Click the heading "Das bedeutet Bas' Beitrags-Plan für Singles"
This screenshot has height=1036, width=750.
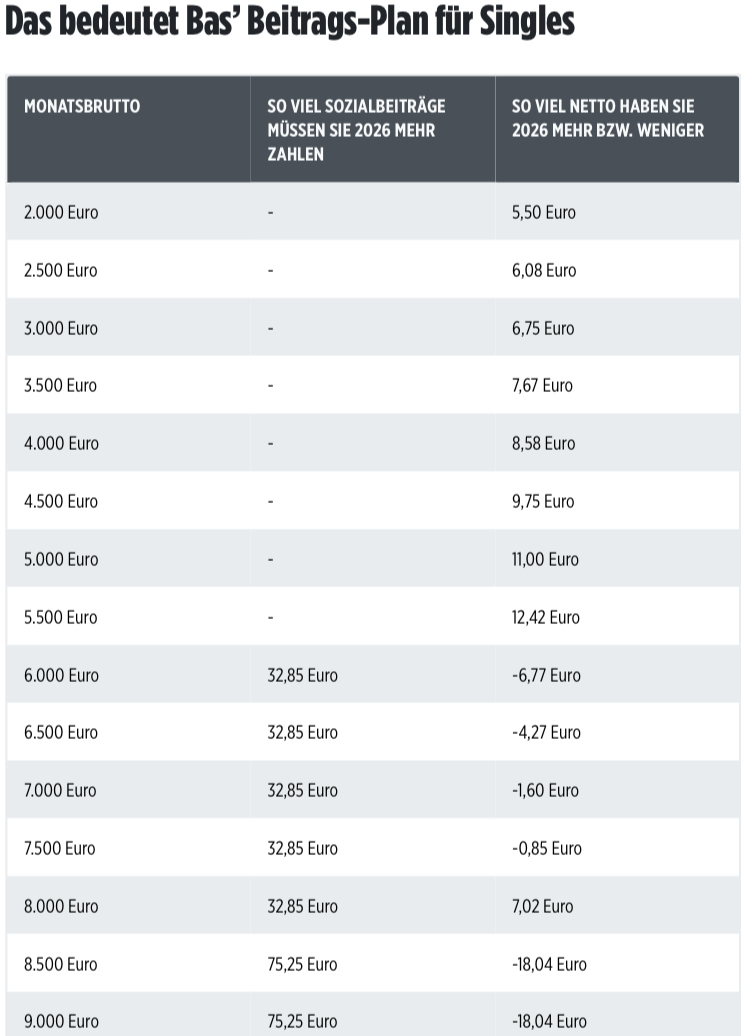click(290, 22)
